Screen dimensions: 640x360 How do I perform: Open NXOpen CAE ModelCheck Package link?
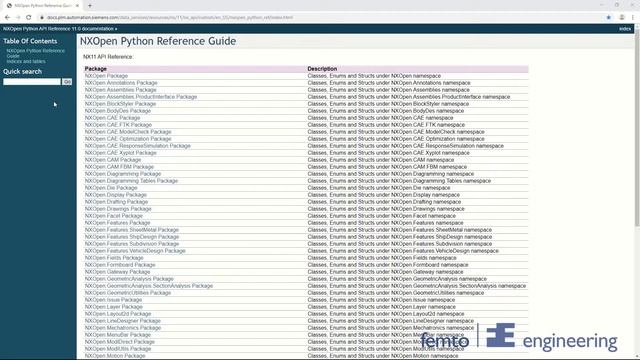pyautogui.click(x=128, y=132)
